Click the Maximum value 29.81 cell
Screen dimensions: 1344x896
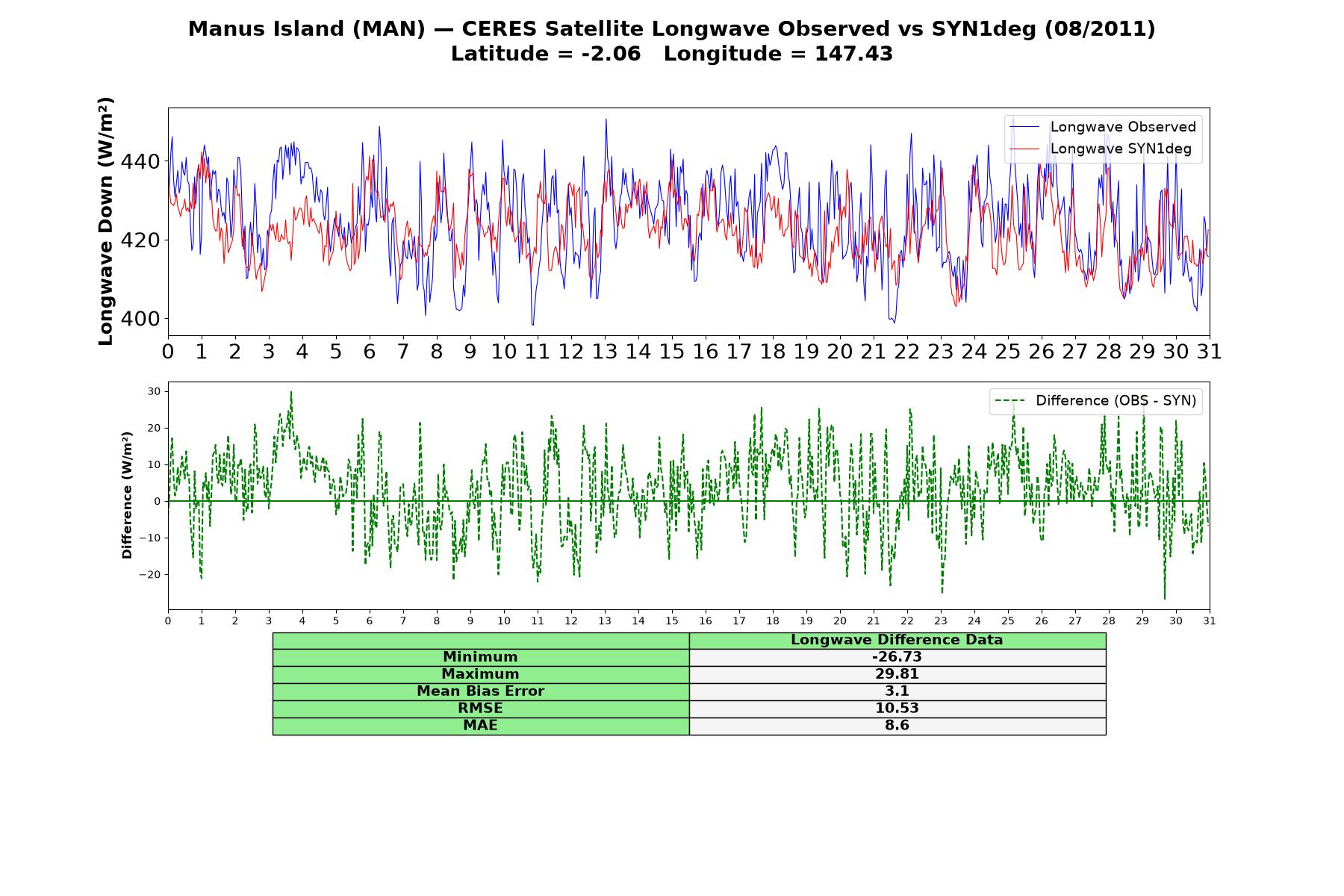[x=897, y=674]
